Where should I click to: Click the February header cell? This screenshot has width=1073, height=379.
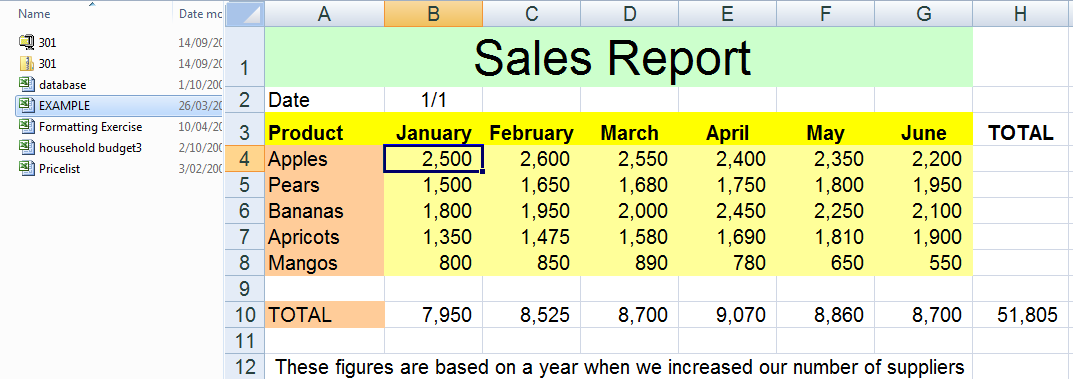(532, 129)
